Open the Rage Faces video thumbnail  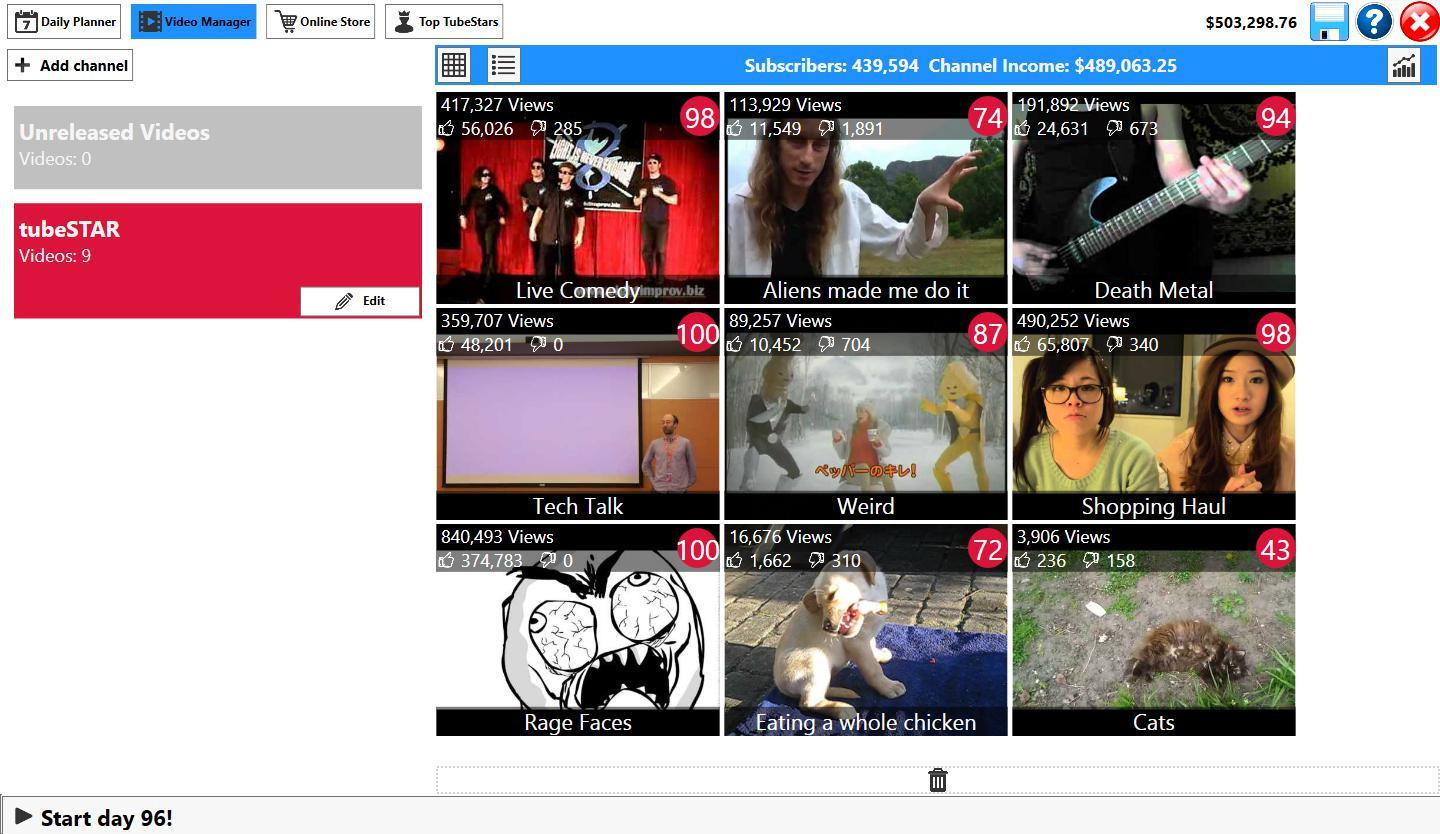coord(578,630)
